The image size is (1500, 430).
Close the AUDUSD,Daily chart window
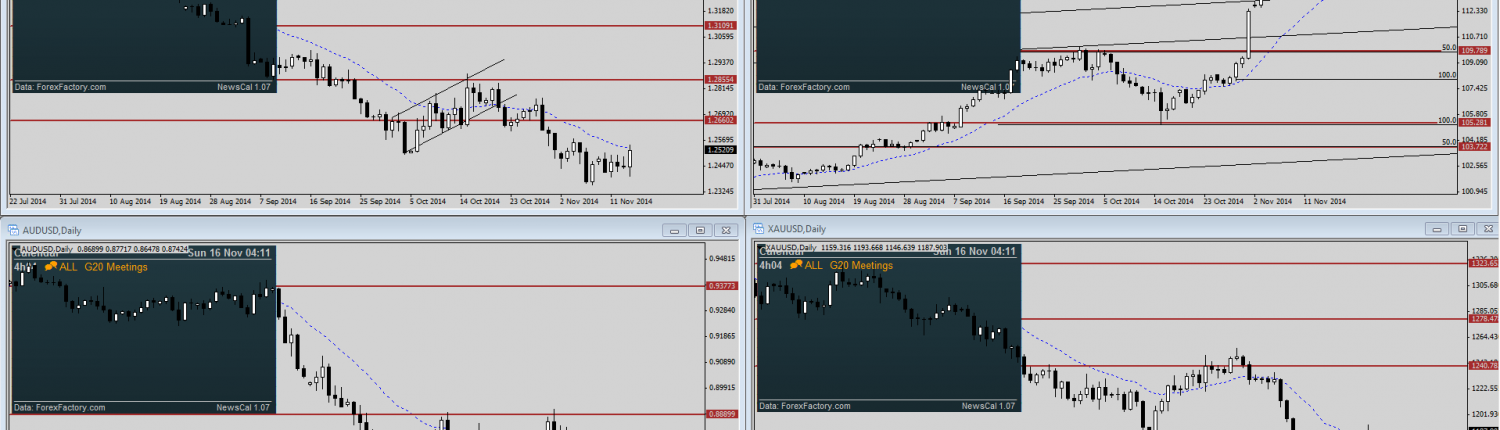click(724, 229)
